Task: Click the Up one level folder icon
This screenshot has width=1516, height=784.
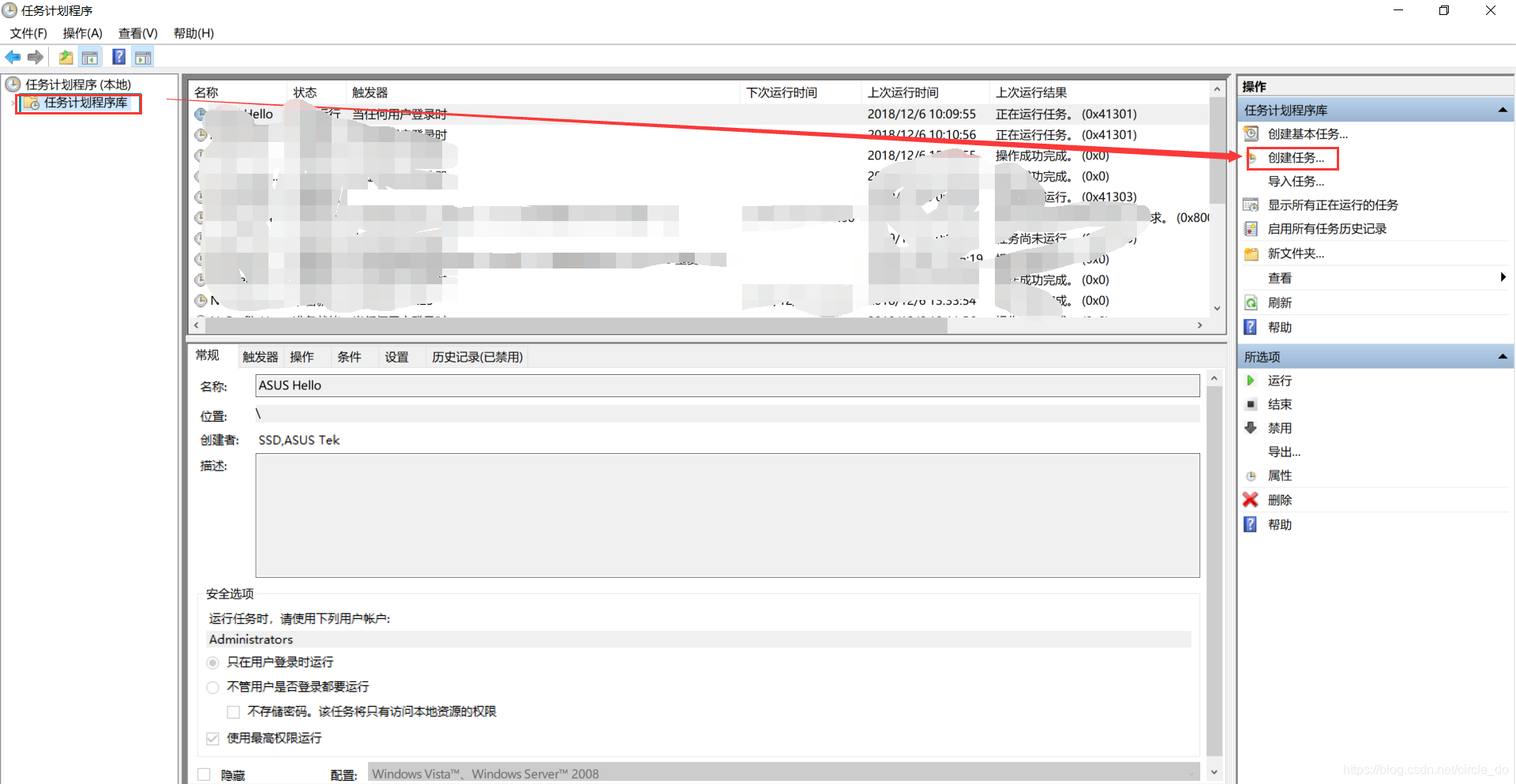Action: click(66, 57)
